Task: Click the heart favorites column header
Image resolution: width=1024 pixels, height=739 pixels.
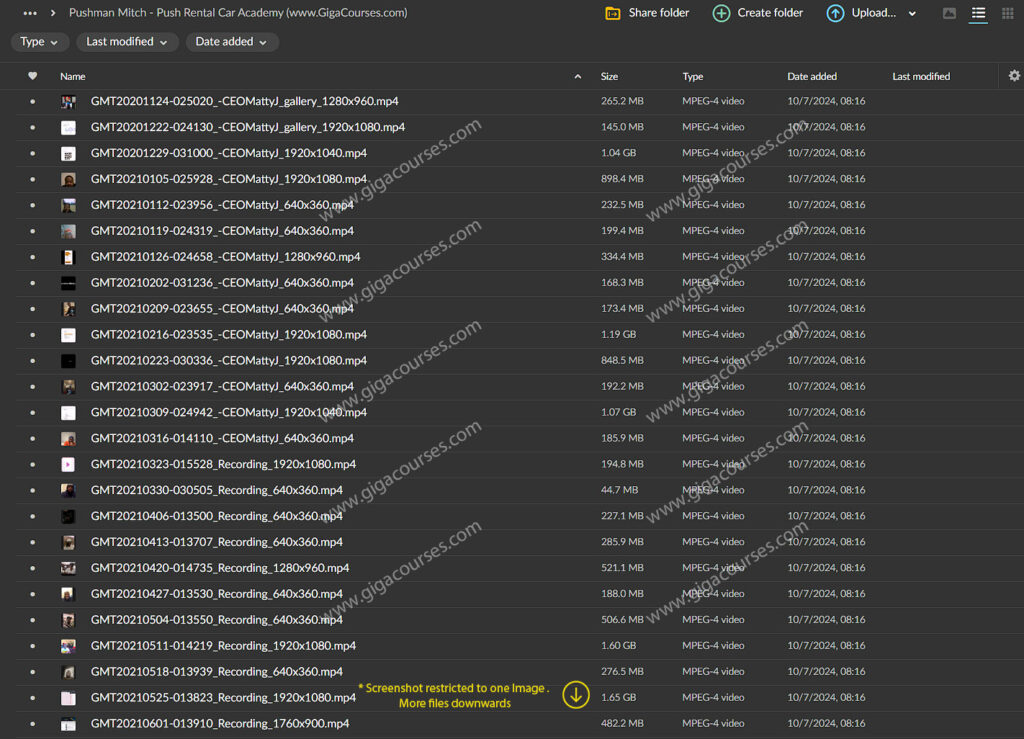Action: click(32, 76)
